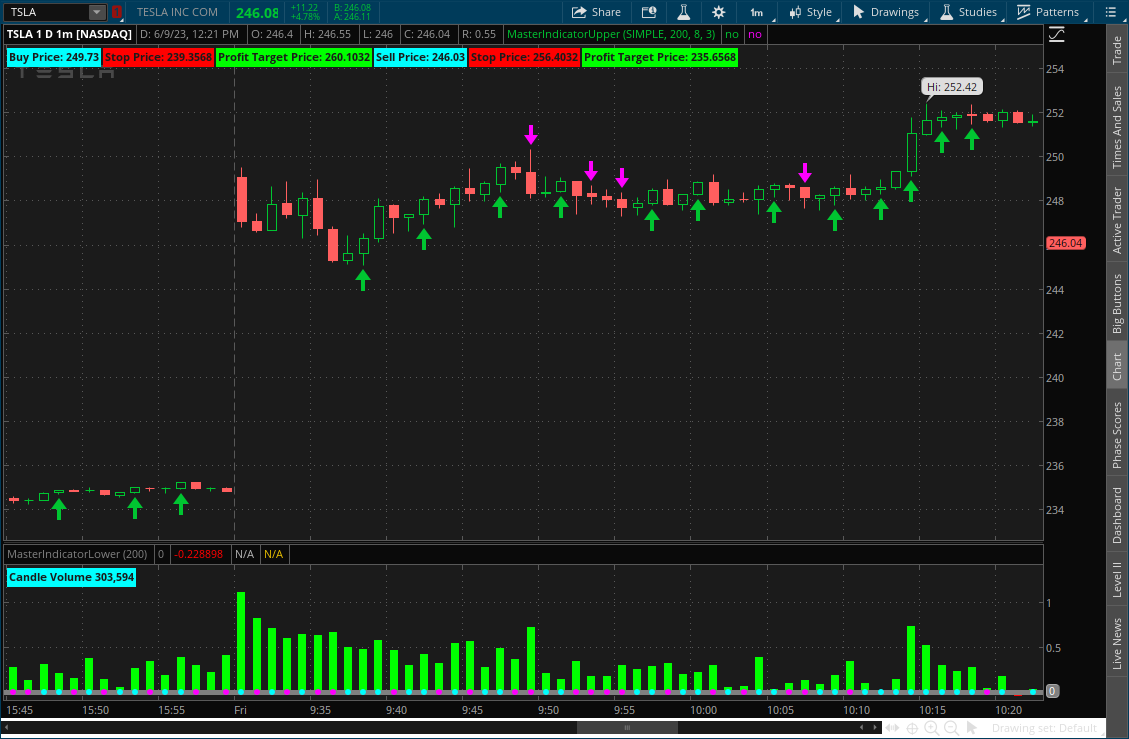Click the TSLA 1 D 1m [NASDAQ] title

tap(69, 34)
